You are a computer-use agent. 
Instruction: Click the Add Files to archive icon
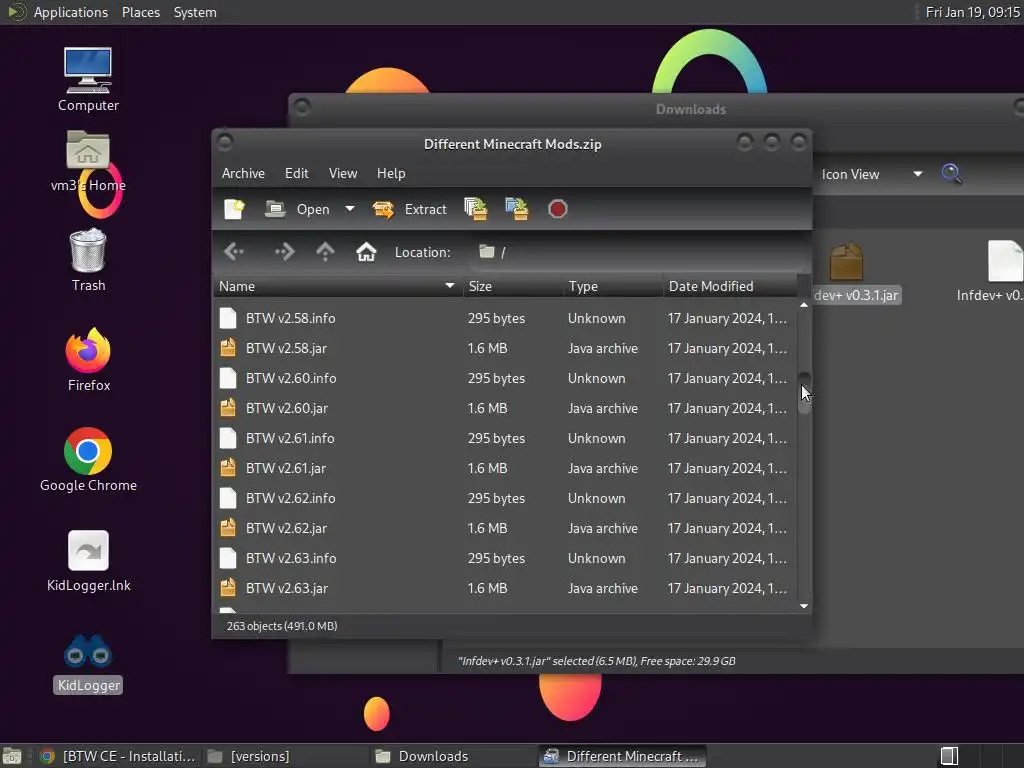tap(475, 209)
